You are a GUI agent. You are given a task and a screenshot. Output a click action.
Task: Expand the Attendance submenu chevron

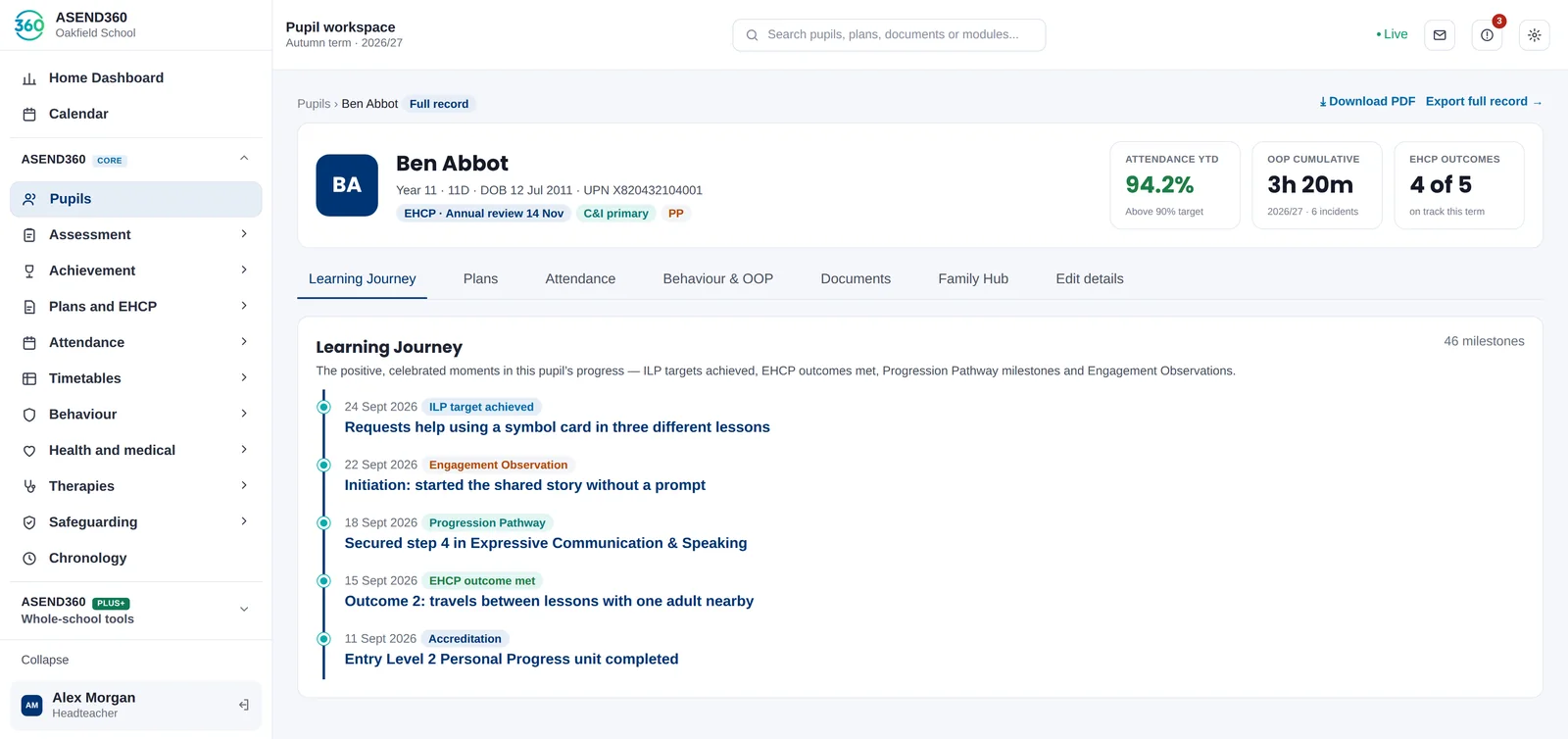click(244, 342)
